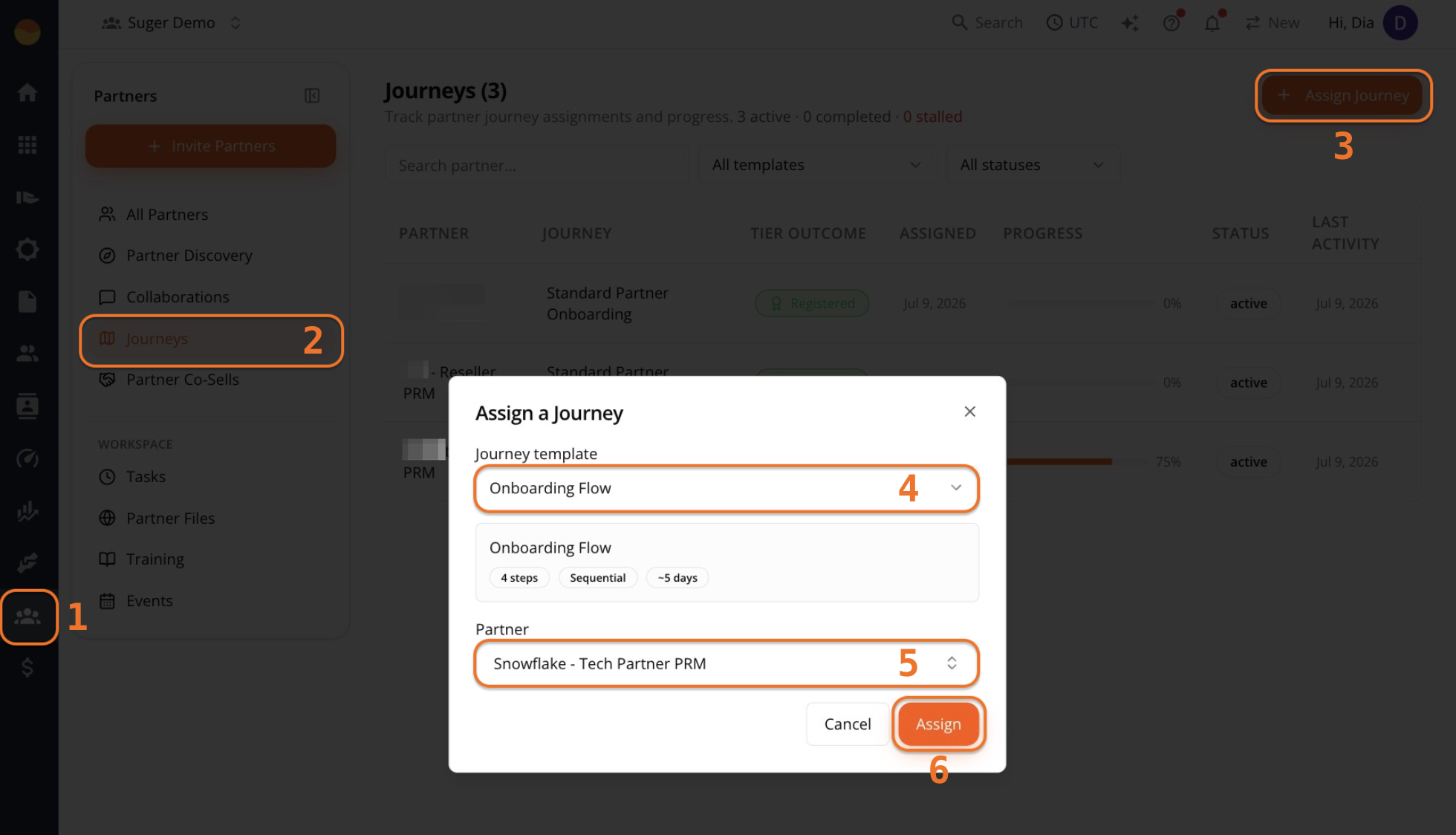1456x835 pixels.
Task: Open the handshake icon in left rail
Action: 27,563
